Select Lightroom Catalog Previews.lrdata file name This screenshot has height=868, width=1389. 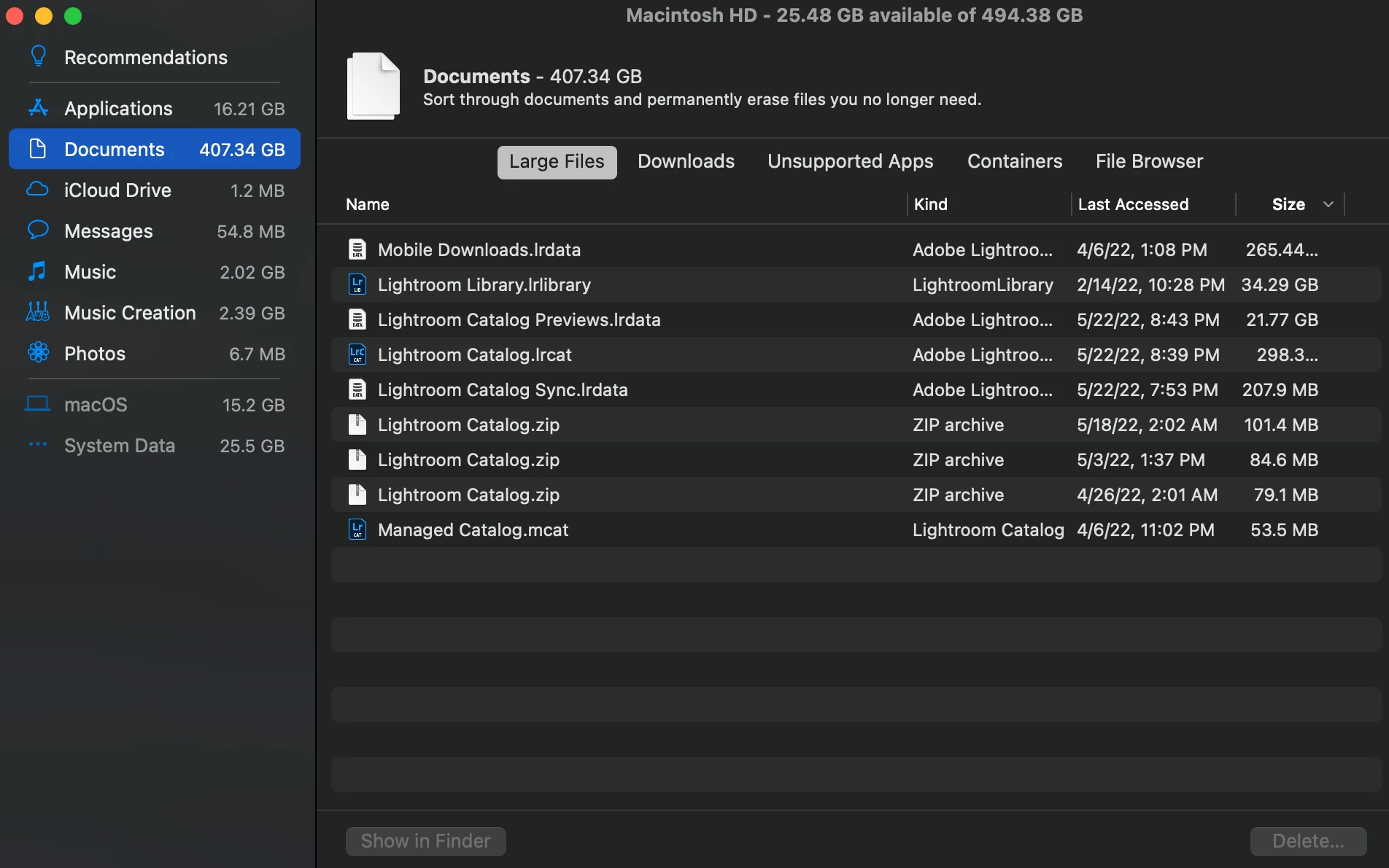click(519, 319)
